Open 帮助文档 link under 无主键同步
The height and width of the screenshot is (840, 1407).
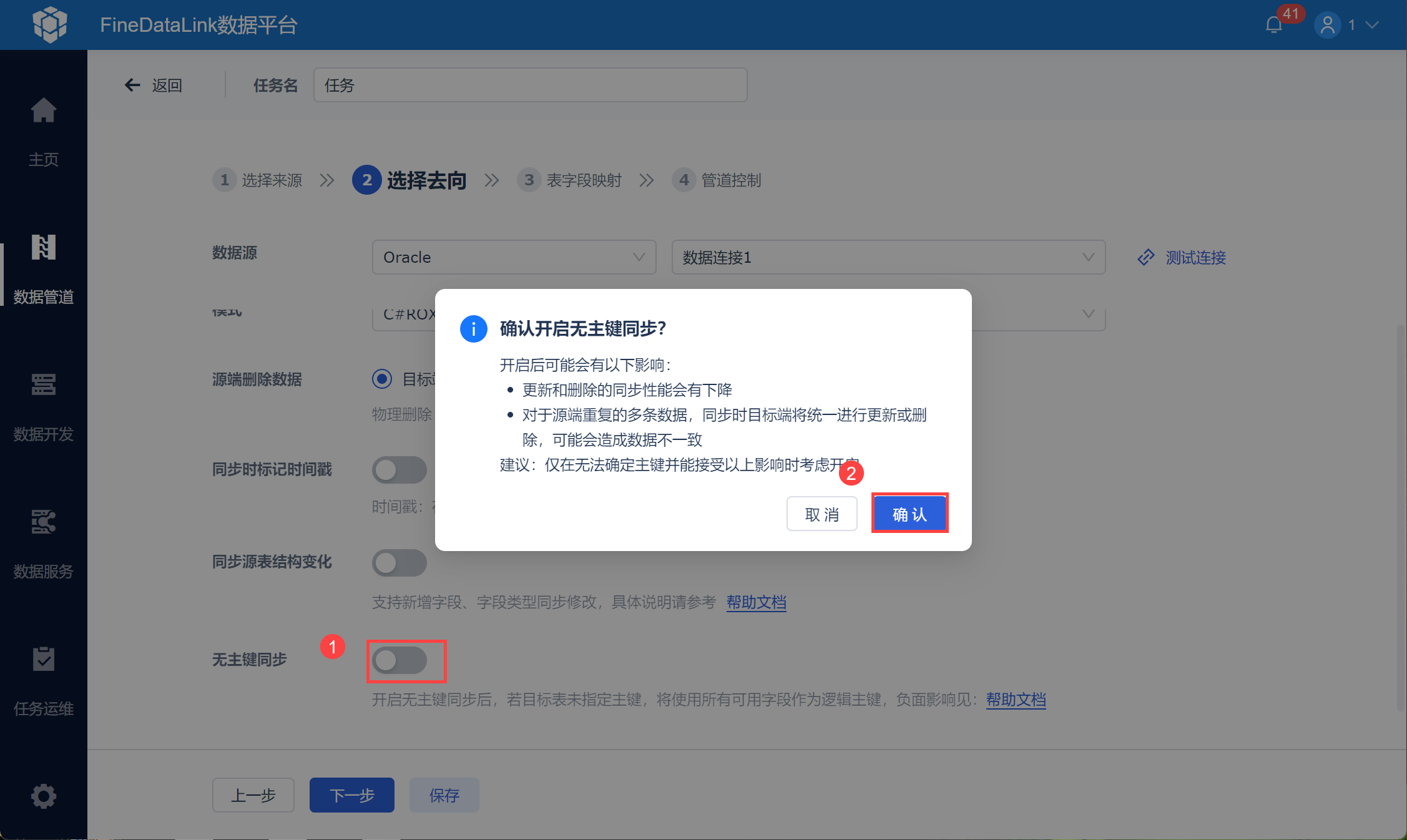(1016, 700)
